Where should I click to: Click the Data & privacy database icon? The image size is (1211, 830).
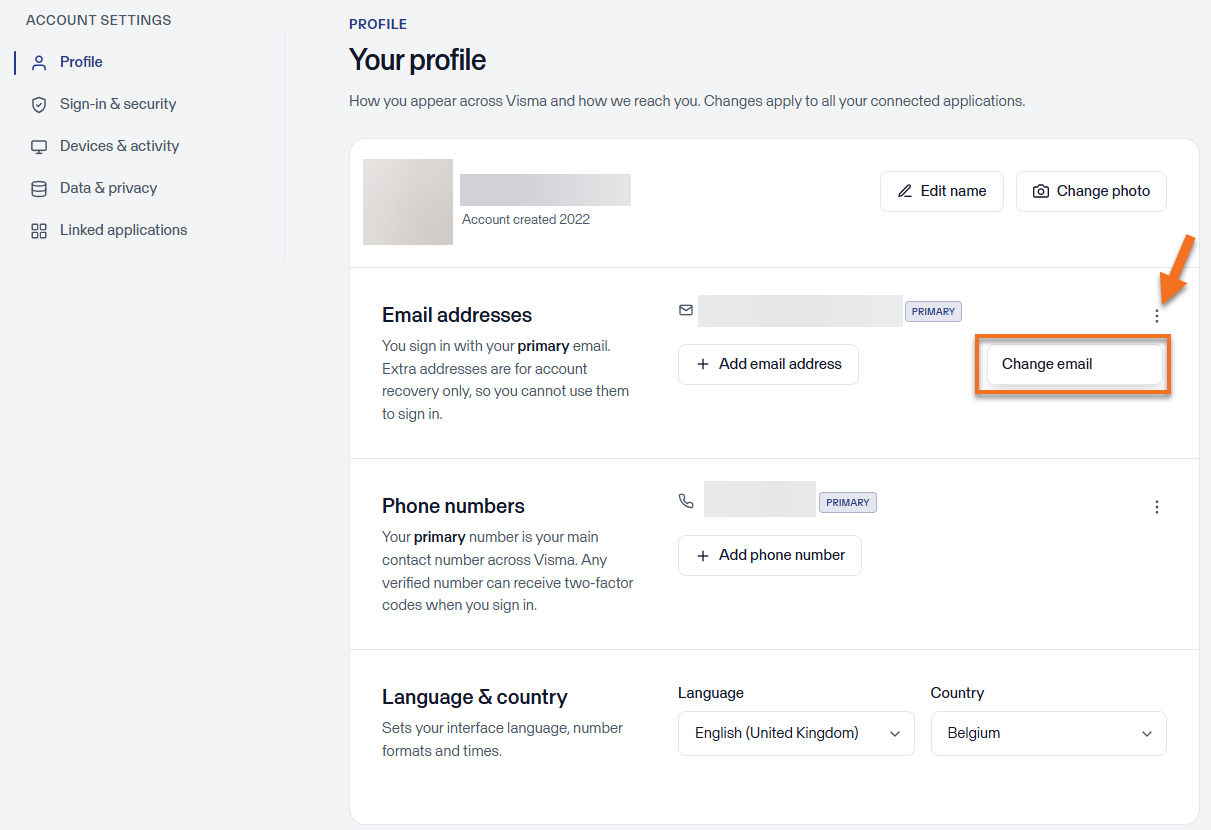(x=39, y=188)
